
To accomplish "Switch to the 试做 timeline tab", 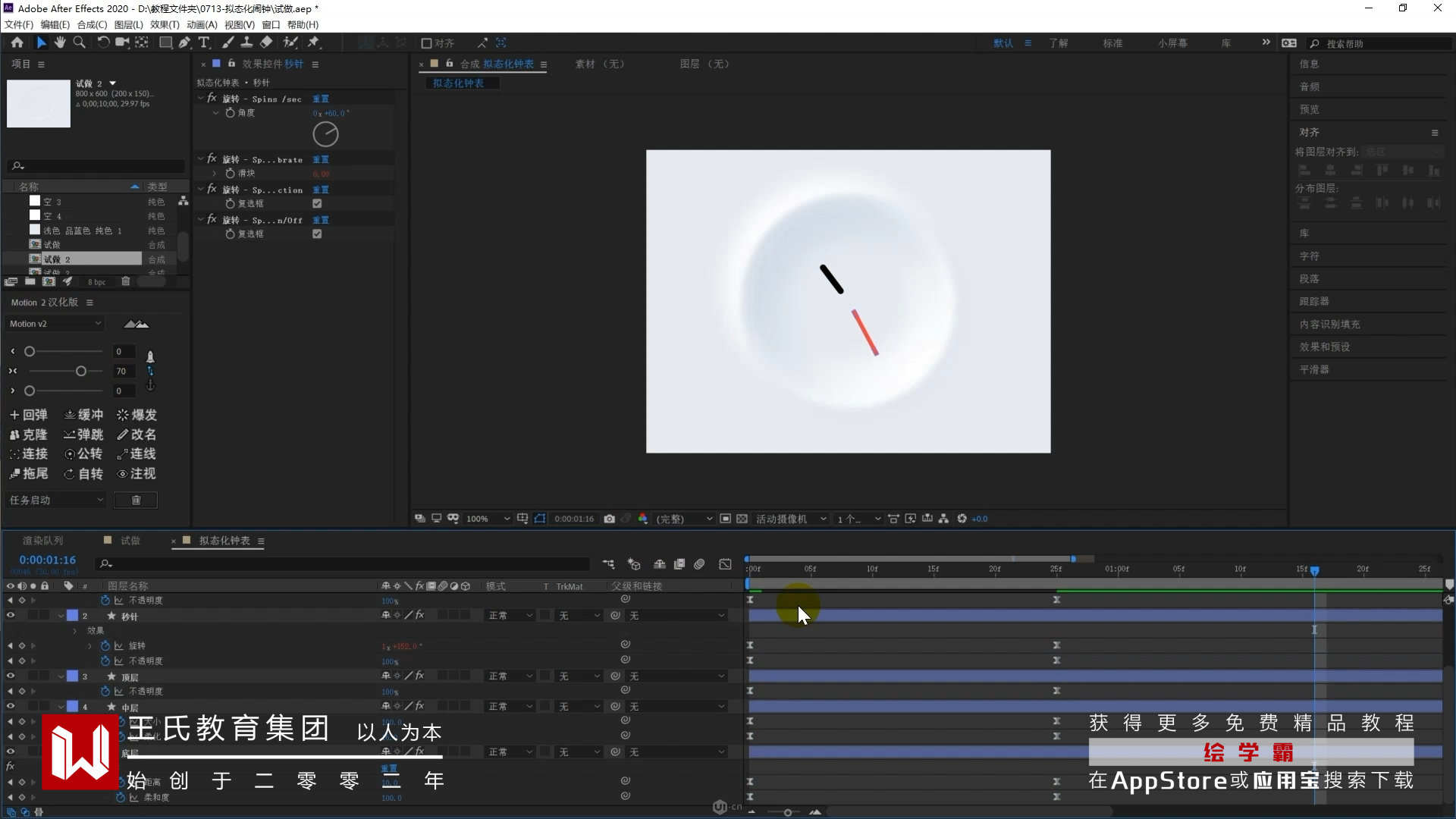I will [x=130, y=541].
